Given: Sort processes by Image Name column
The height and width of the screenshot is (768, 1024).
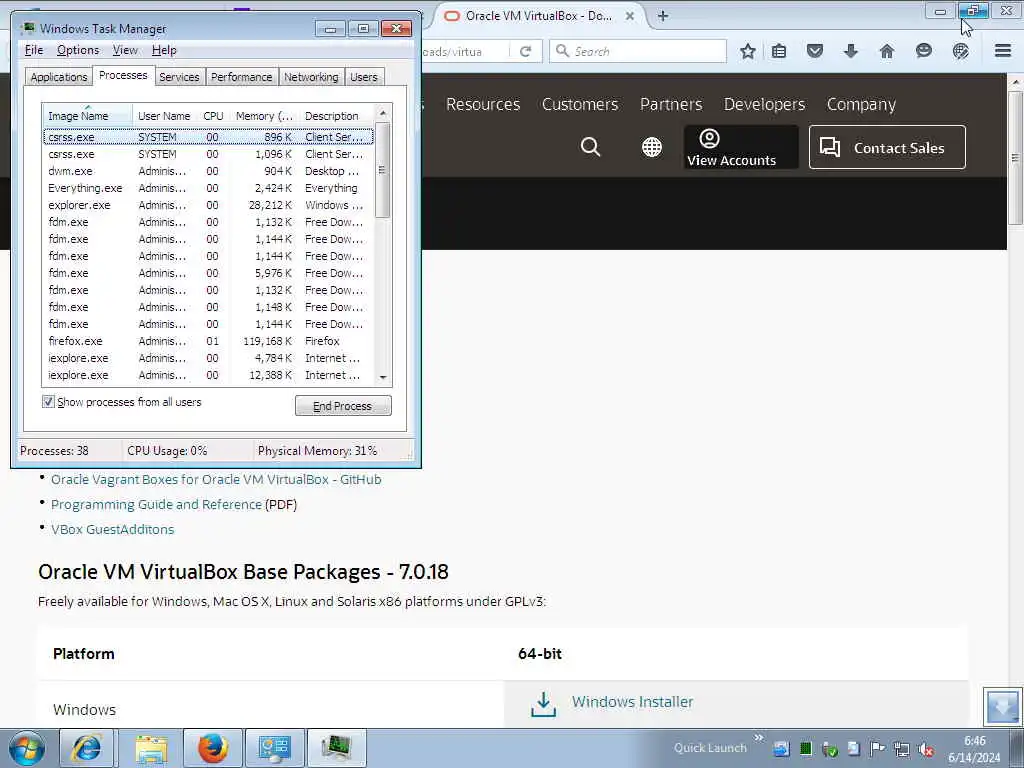Looking at the screenshot, I should (x=87, y=116).
